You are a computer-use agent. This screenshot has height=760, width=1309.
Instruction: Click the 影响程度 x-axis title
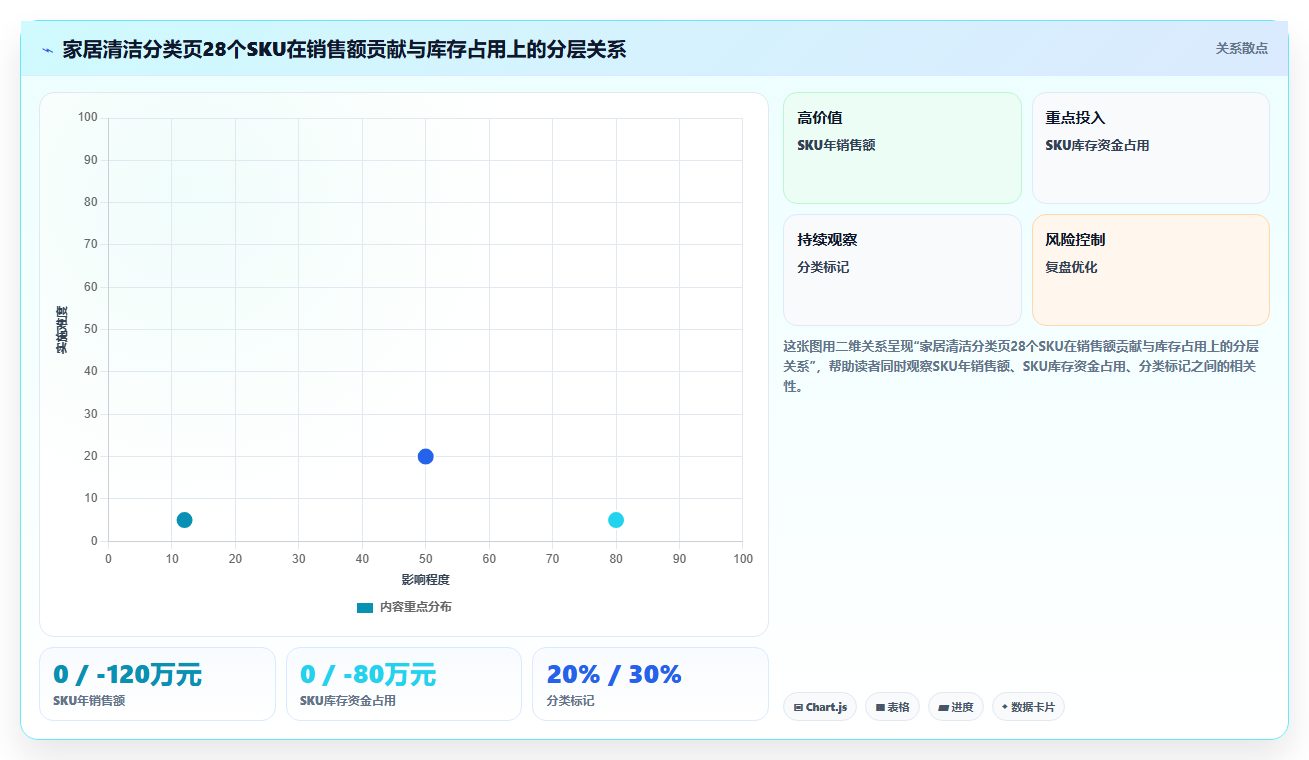426,580
